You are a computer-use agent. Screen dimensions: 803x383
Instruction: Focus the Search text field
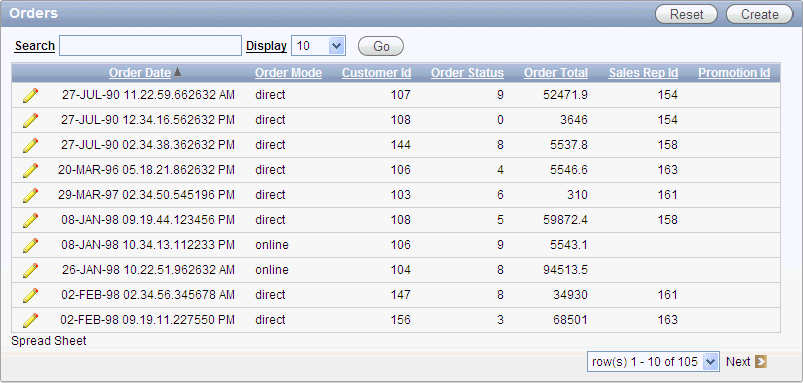151,46
